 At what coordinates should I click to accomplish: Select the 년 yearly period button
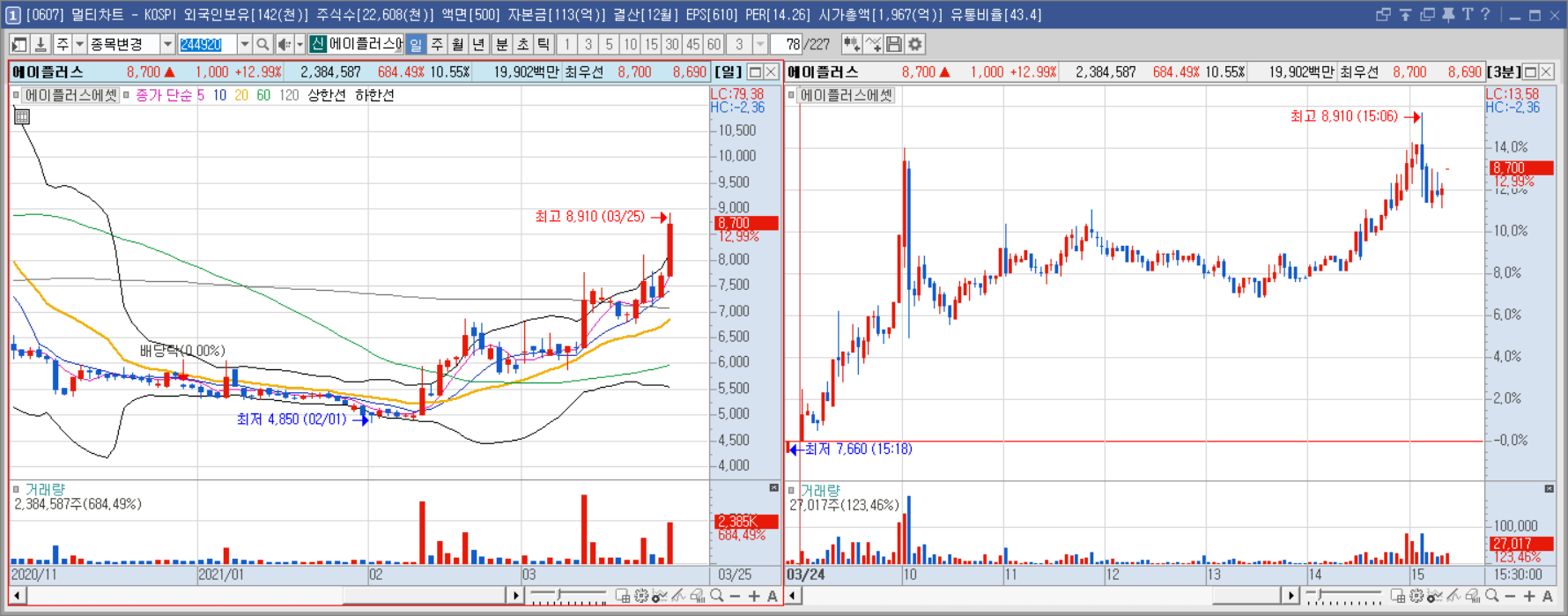[x=478, y=44]
